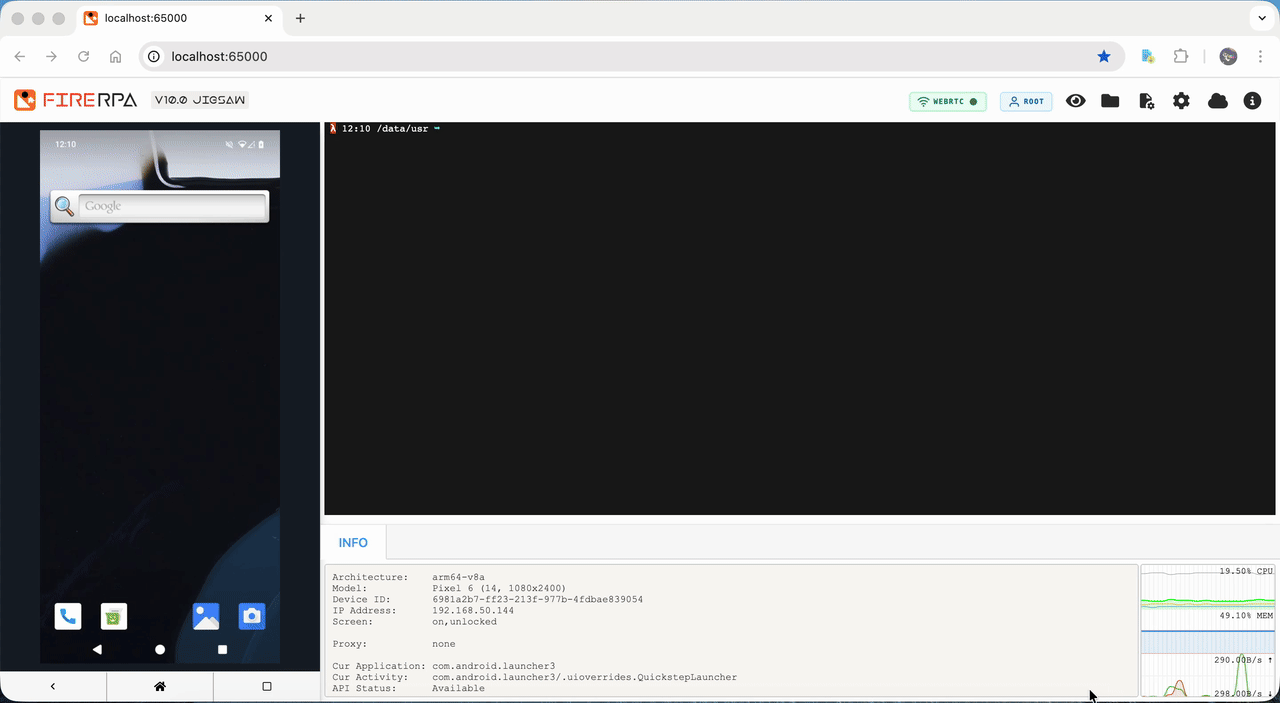Click the ROOT user badge
Viewport: 1280px width, 703px height.
coord(1026,101)
